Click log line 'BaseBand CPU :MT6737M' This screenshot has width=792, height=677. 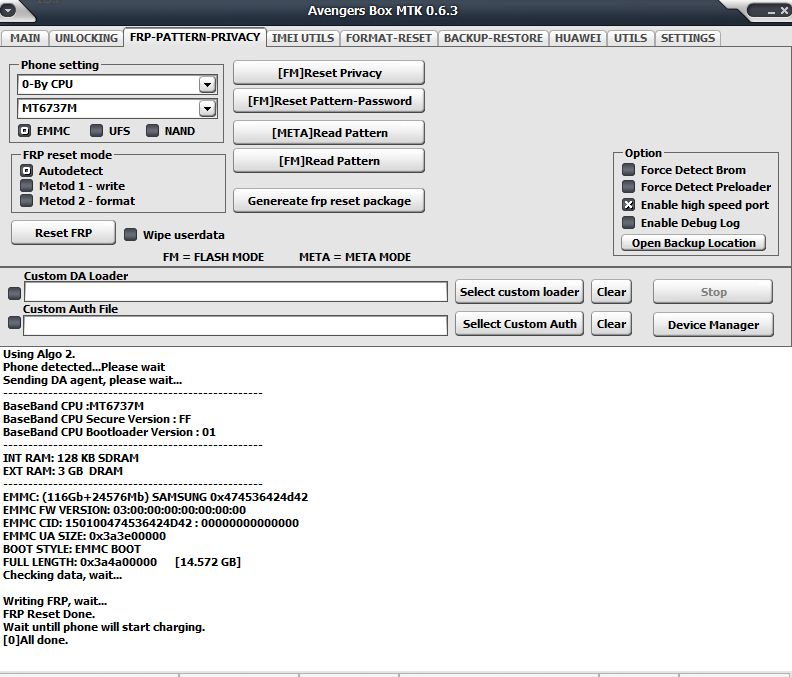pos(73,406)
